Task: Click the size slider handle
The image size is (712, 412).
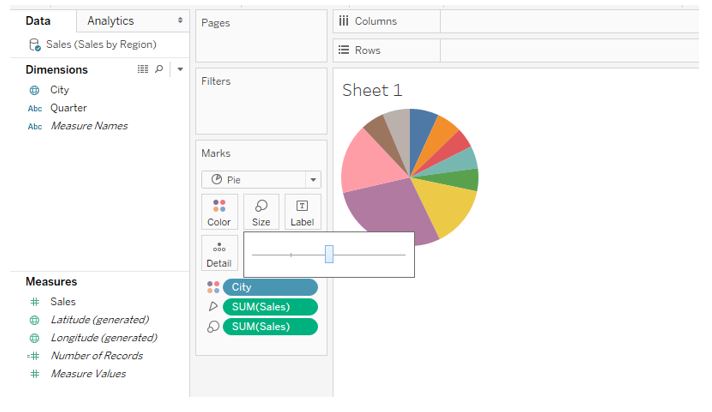Action: (x=329, y=255)
